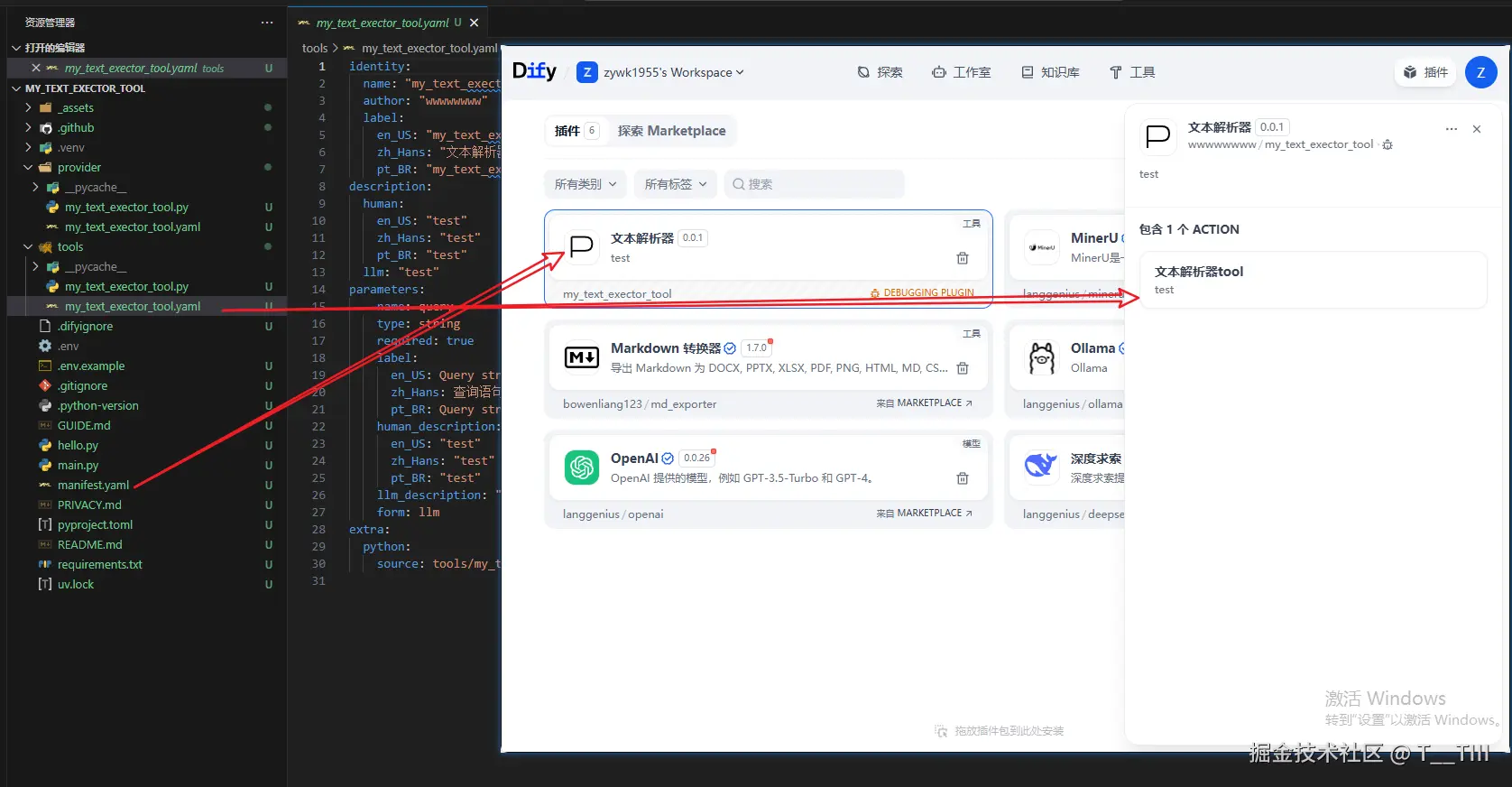Open the .env.example file

coord(91,366)
